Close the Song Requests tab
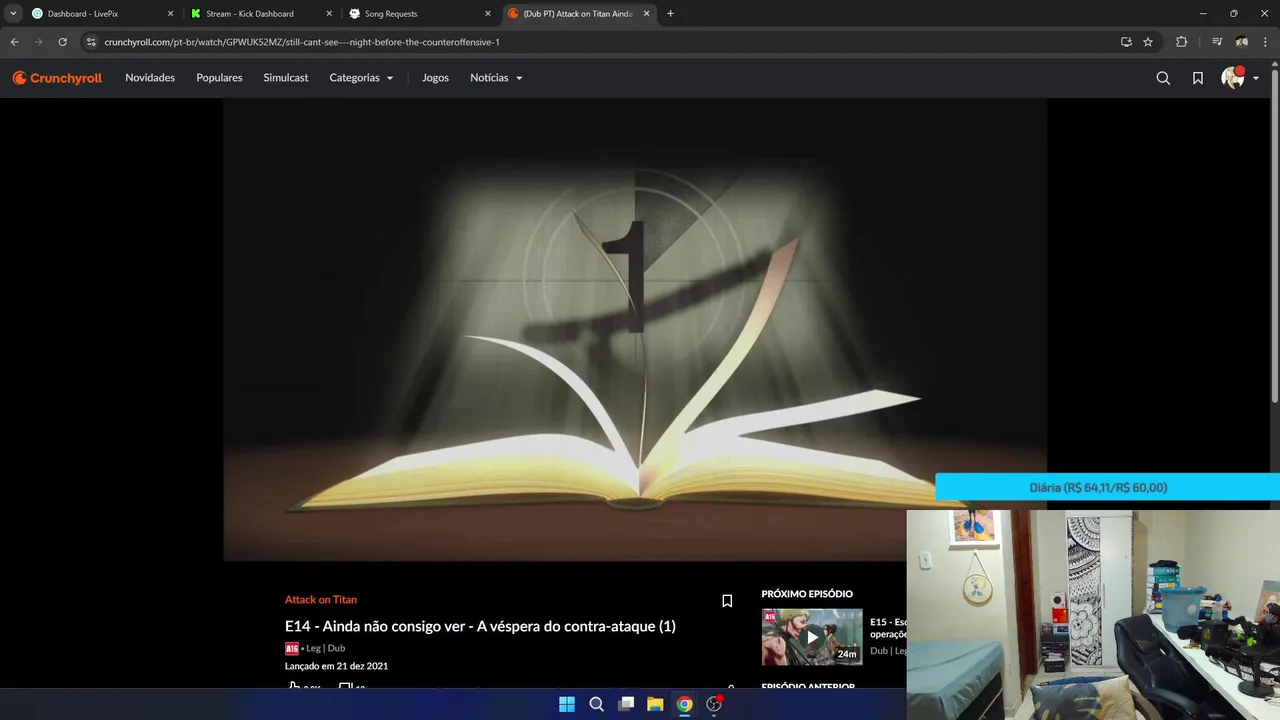The width and height of the screenshot is (1280, 720). 488,14
